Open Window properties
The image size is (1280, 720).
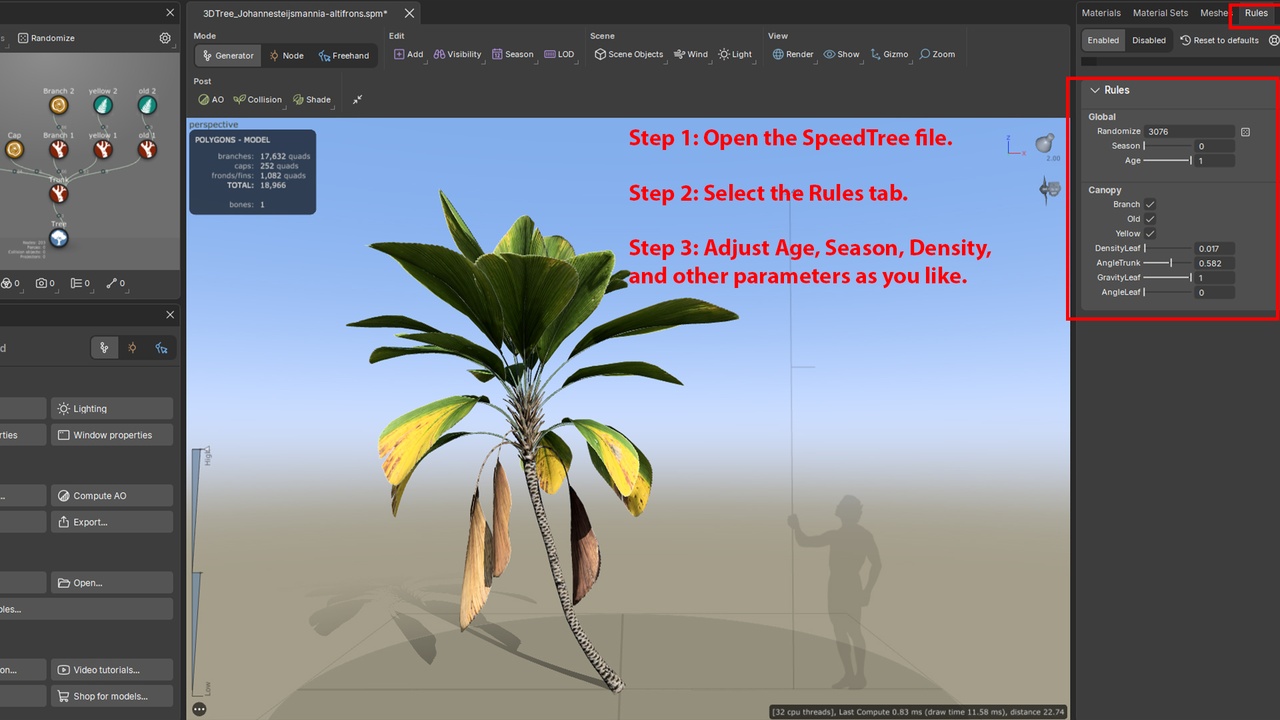pos(111,435)
